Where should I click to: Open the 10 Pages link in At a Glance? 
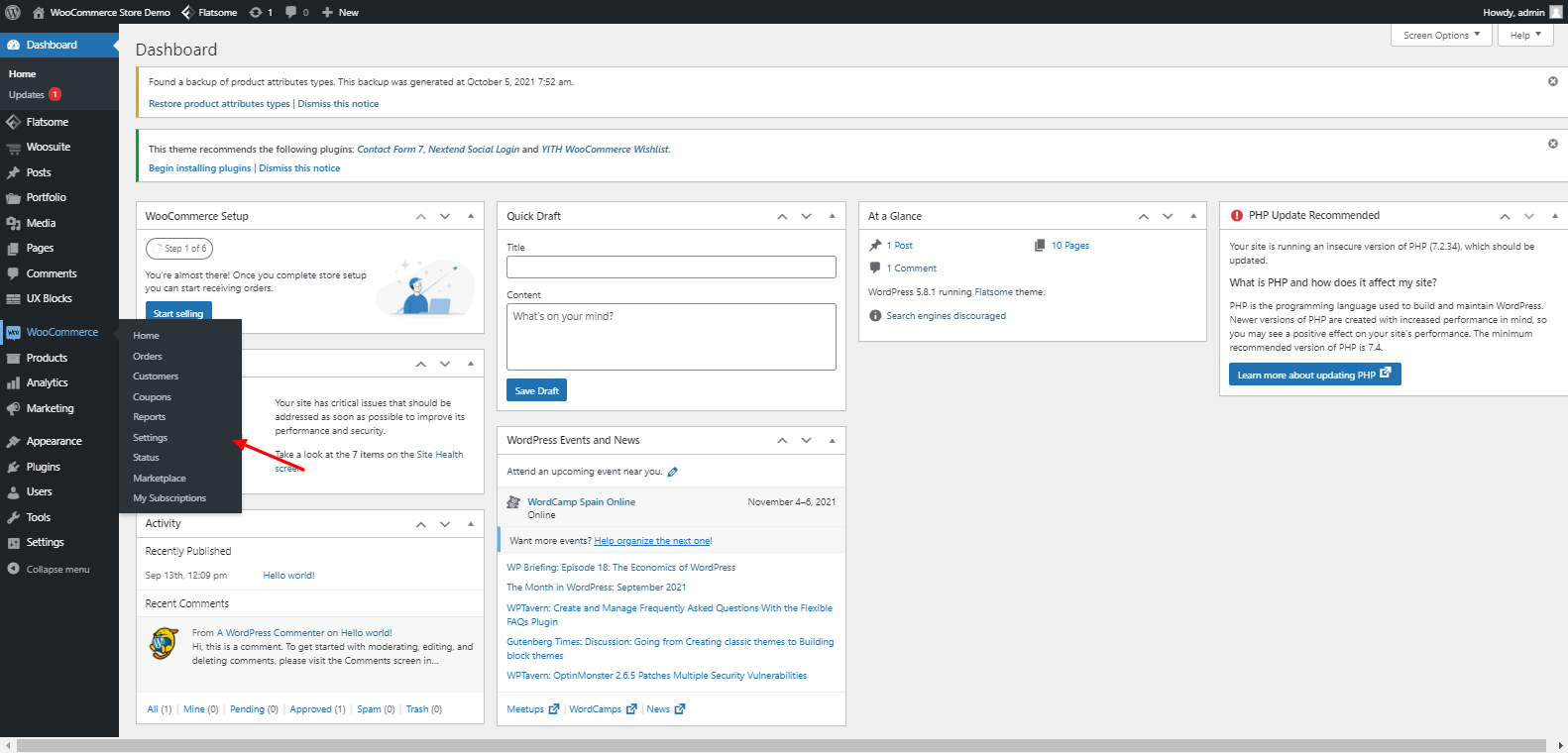click(x=1070, y=246)
